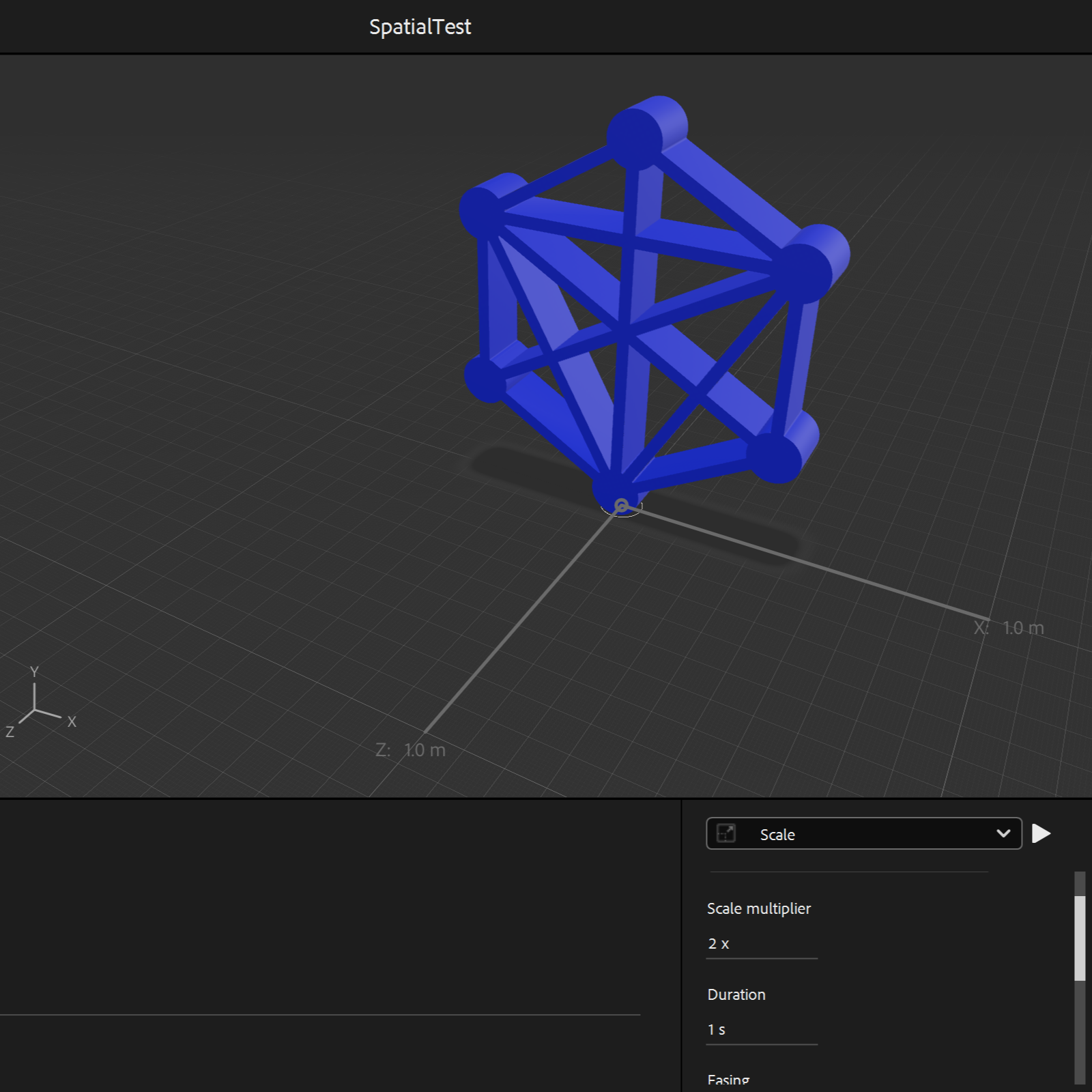Click the X: 1.0 m axis label

point(1009,628)
